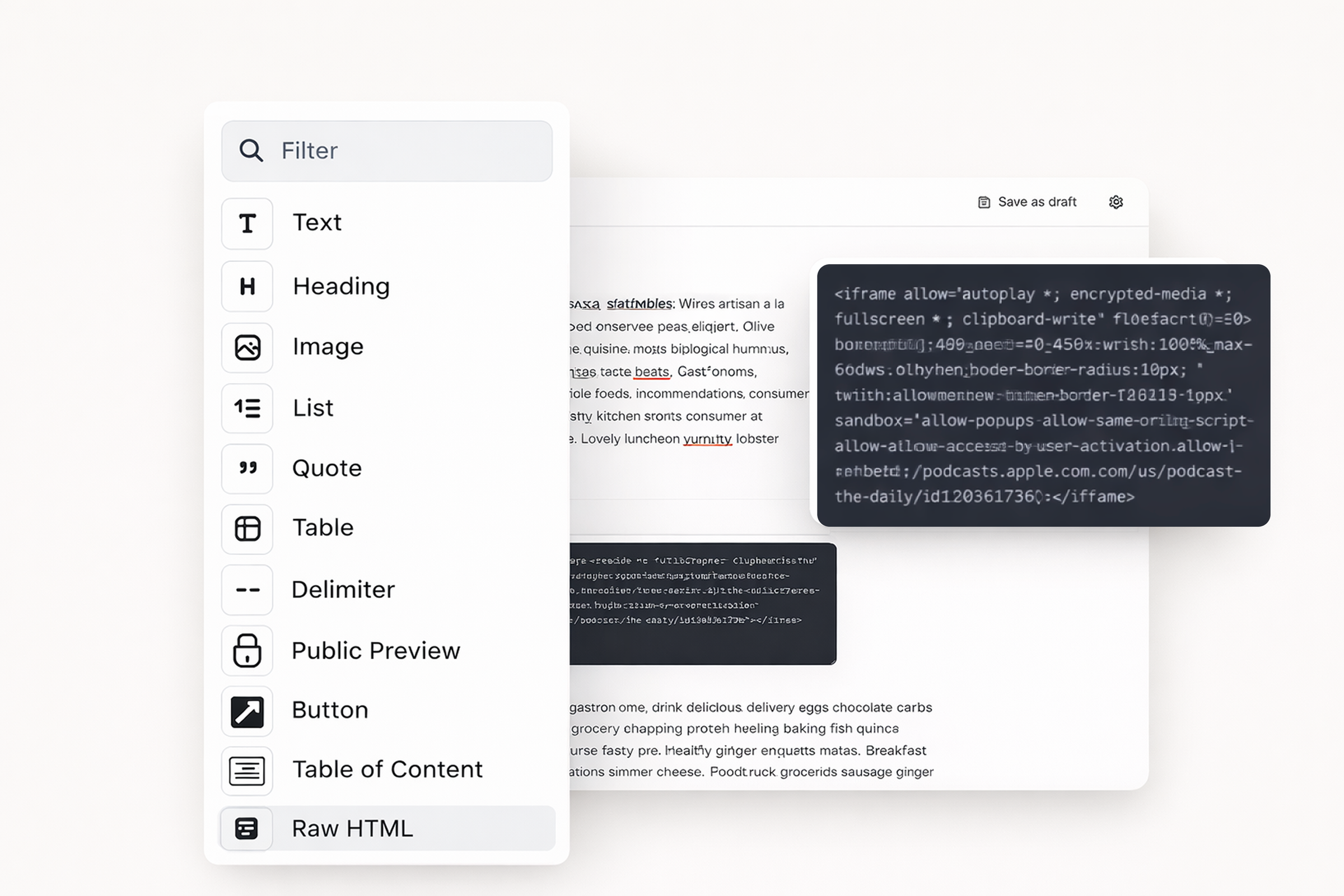
Task: Select the Image block icon
Action: coord(247,347)
